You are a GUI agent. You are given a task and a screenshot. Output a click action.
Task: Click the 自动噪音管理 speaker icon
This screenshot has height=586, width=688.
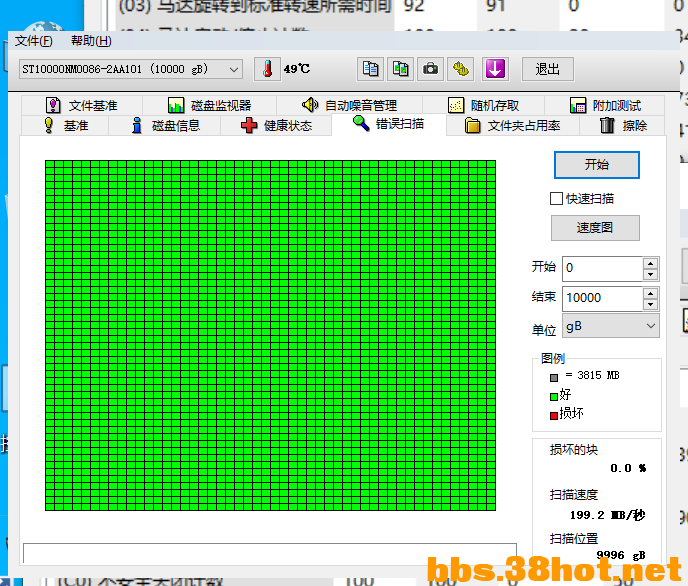pos(310,105)
